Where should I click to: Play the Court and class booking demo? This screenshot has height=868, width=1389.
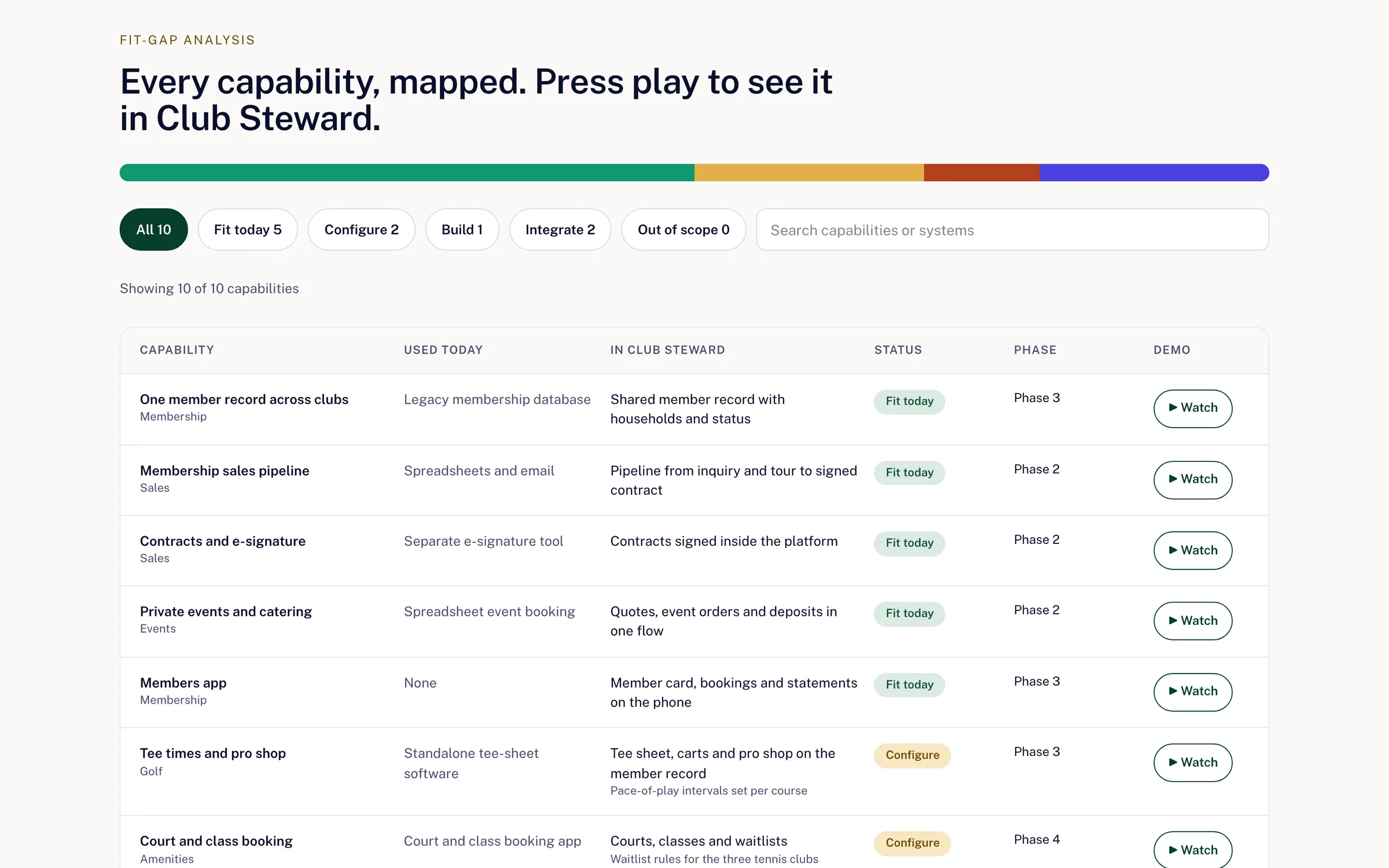(1193, 850)
